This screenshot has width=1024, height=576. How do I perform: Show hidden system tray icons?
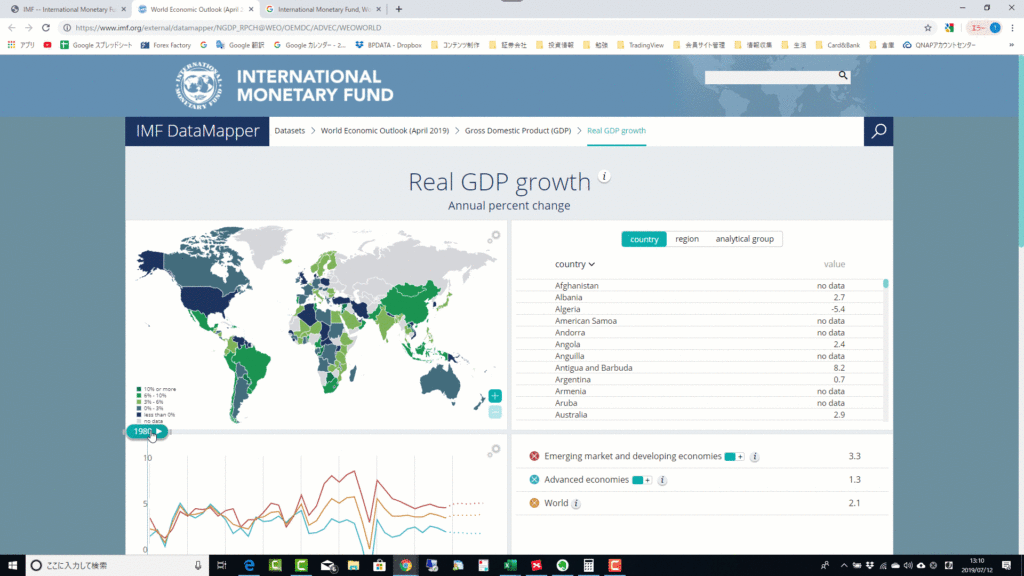pos(844,565)
